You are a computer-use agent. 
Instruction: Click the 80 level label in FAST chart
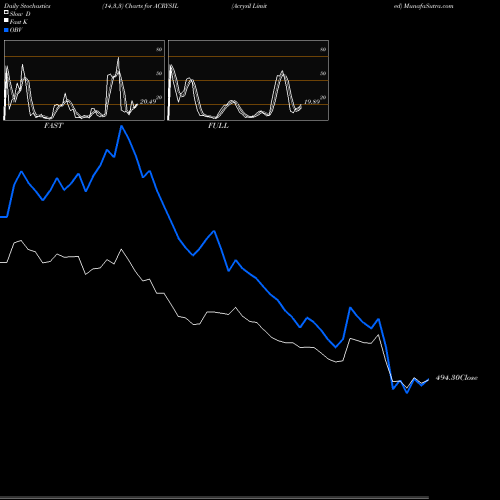pyautogui.click(x=159, y=49)
